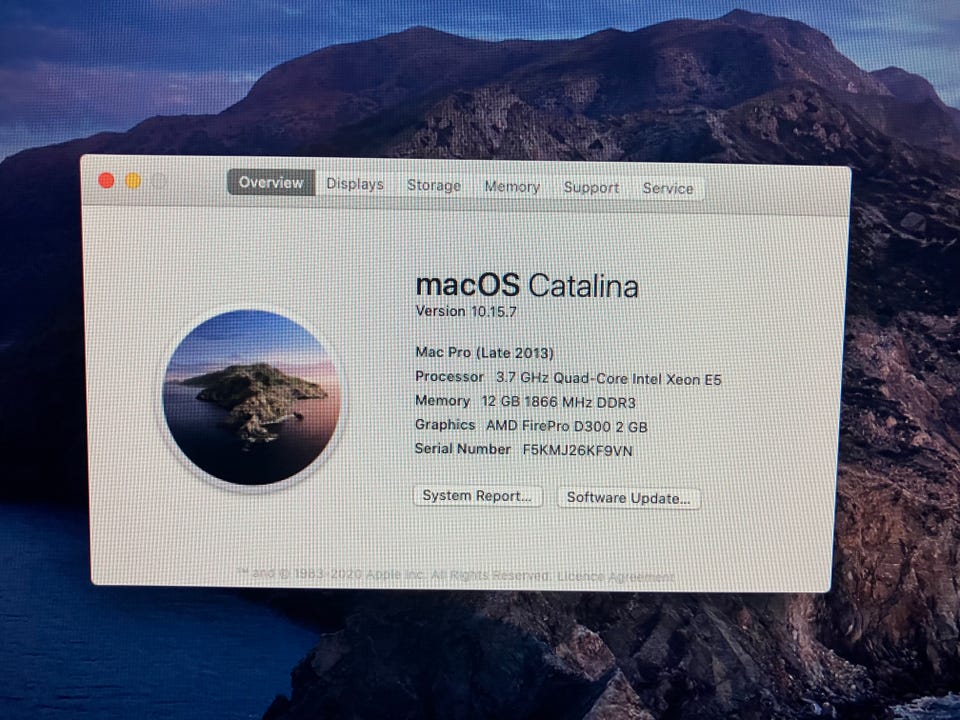
Task: Close the About This Mac window
Action: 106,180
